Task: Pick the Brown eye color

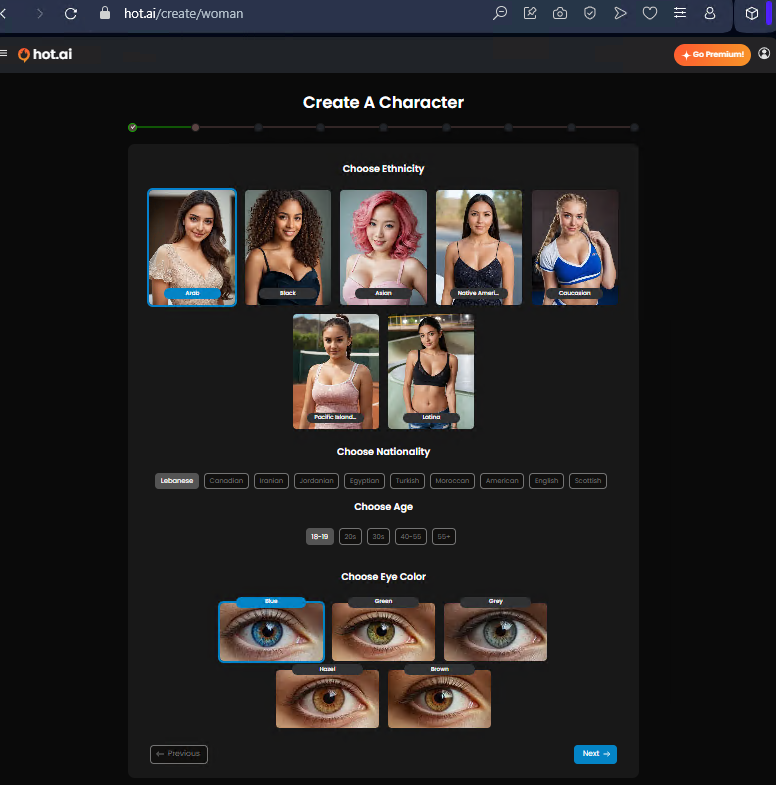Action: (440, 697)
